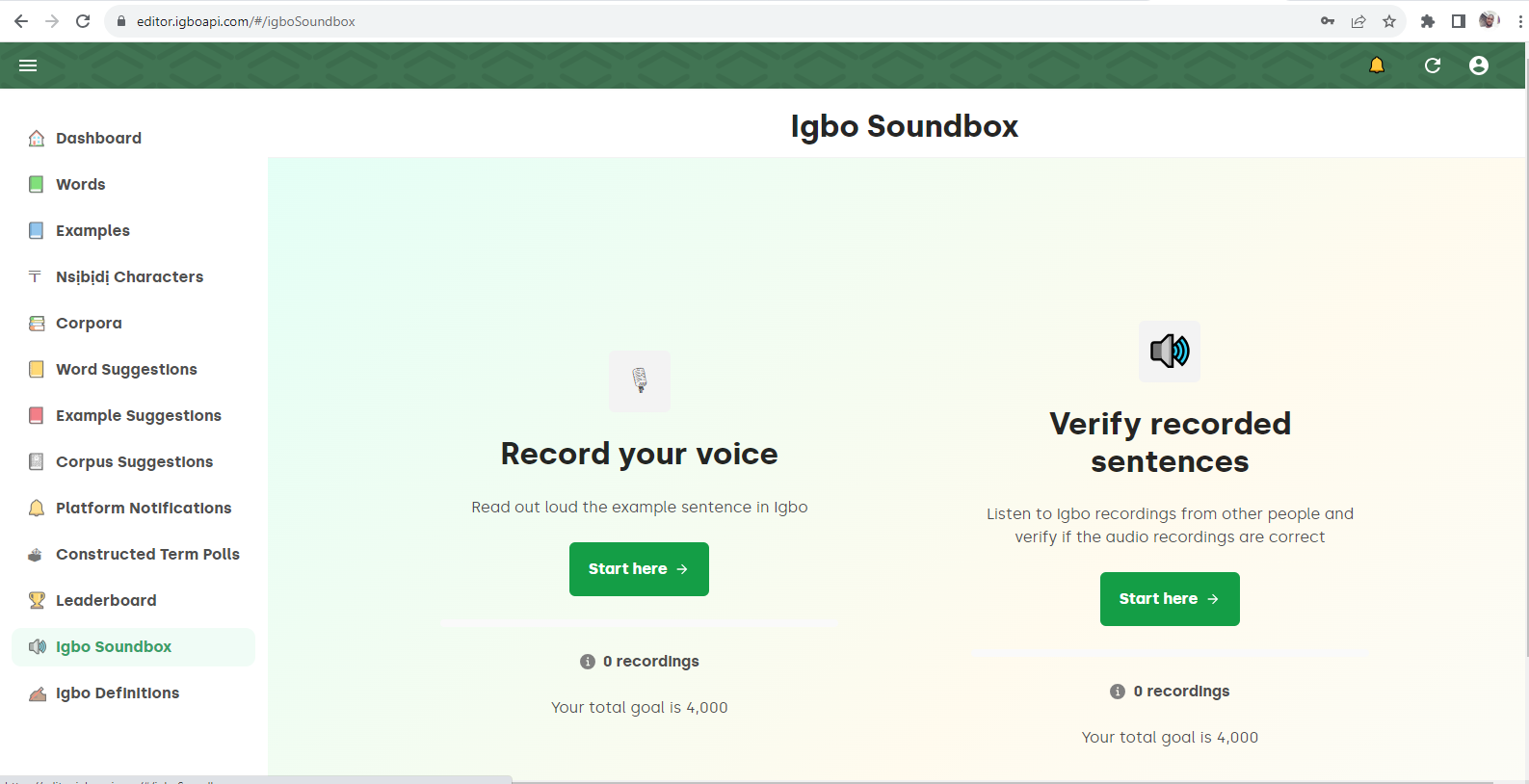The image size is (1529, 784).
Task: Click the speaker icon above Verify recorded sentences
Action: [1170, 351]
